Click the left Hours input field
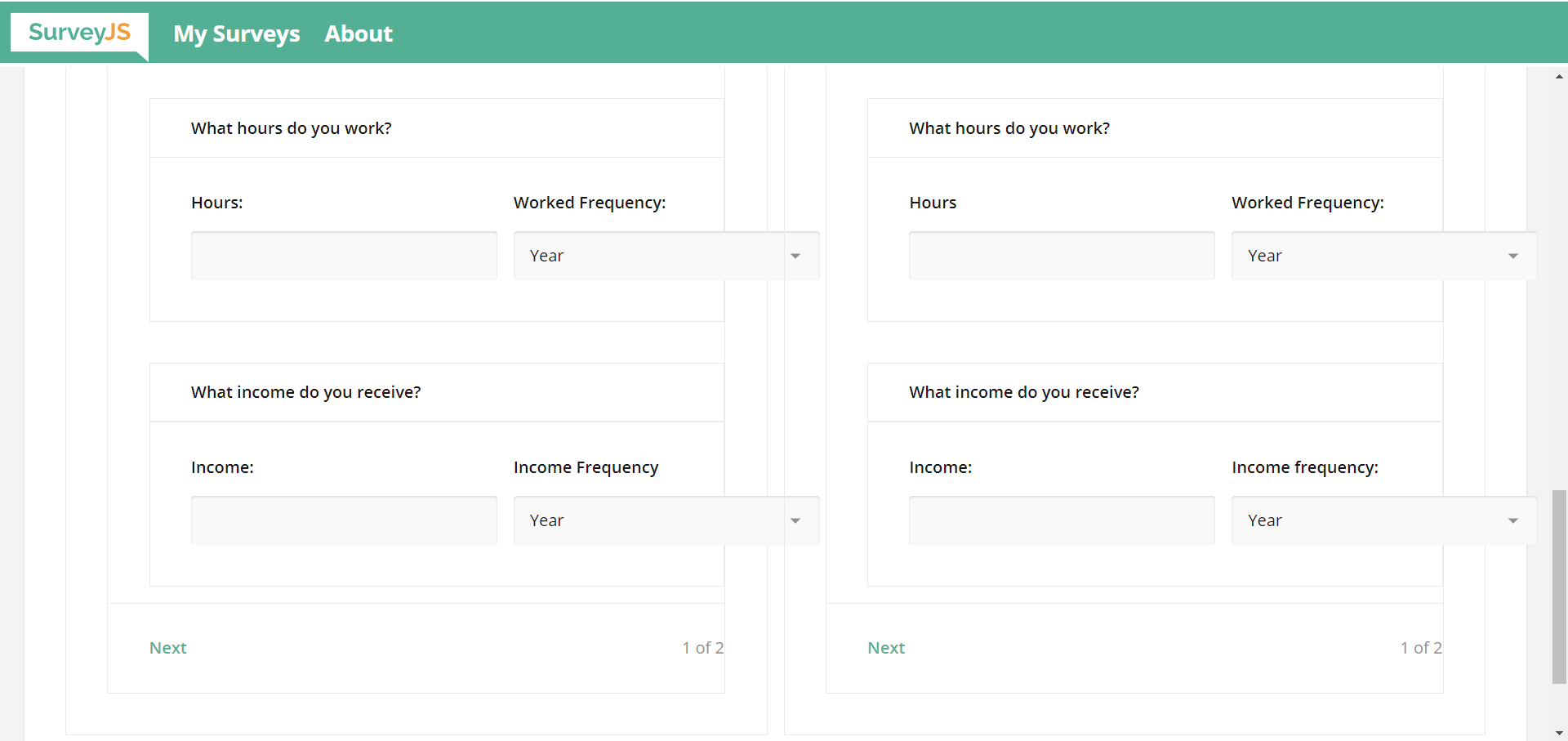 [343, 255]
